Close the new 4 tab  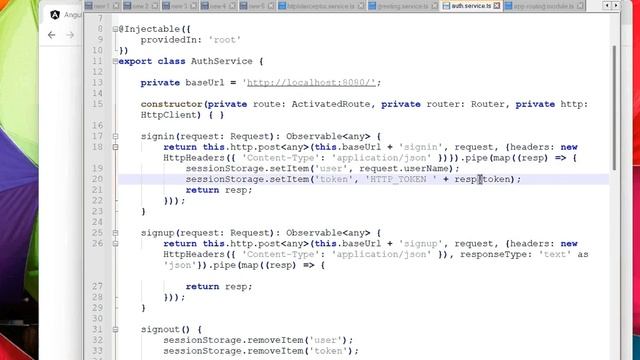232,6
